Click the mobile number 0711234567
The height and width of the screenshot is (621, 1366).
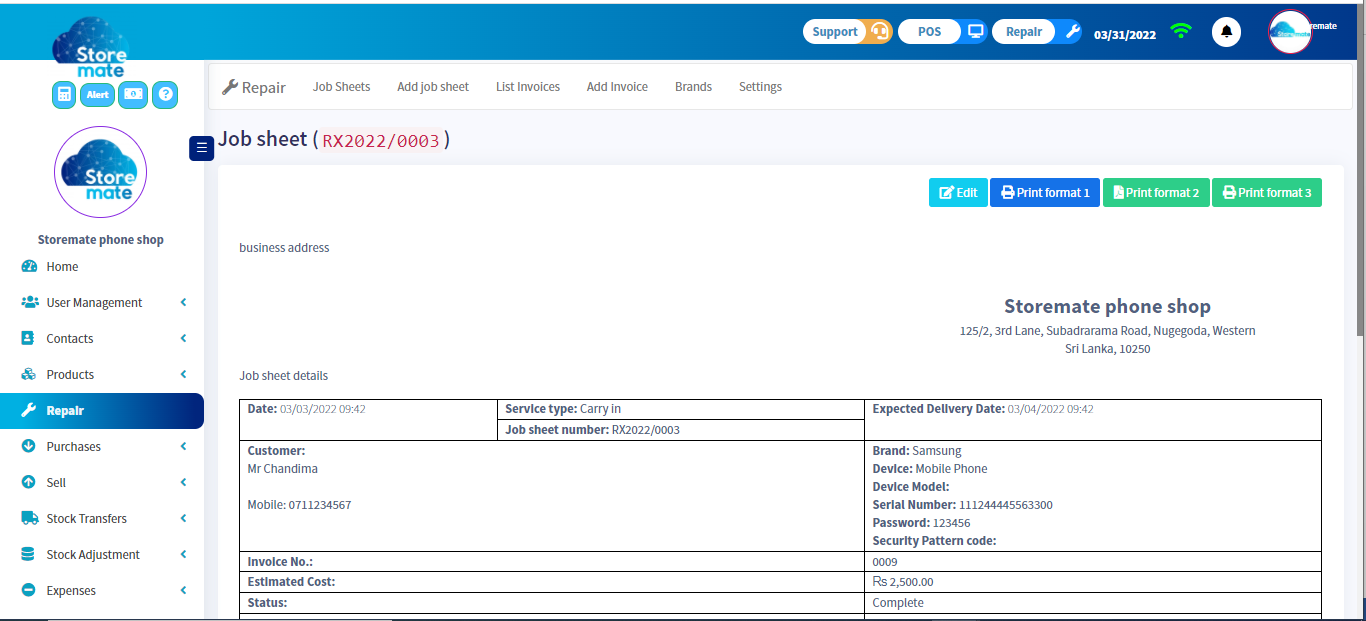[x=320, y=505]
